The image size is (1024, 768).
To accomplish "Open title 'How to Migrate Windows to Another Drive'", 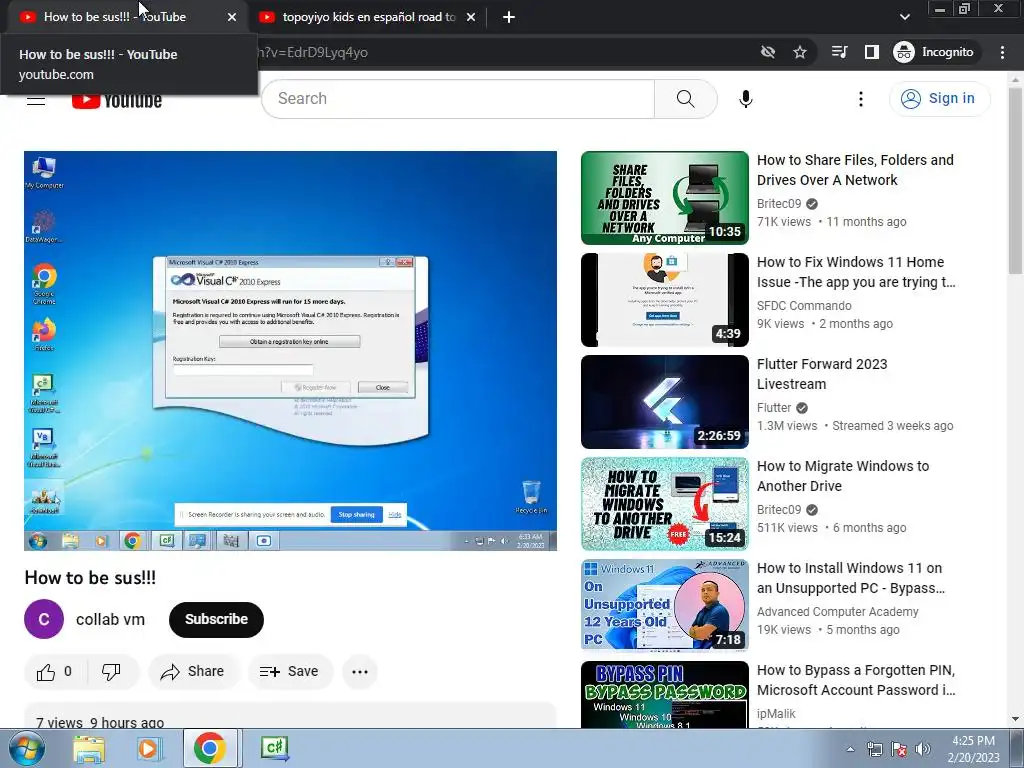I will click(x=842, y=475).
